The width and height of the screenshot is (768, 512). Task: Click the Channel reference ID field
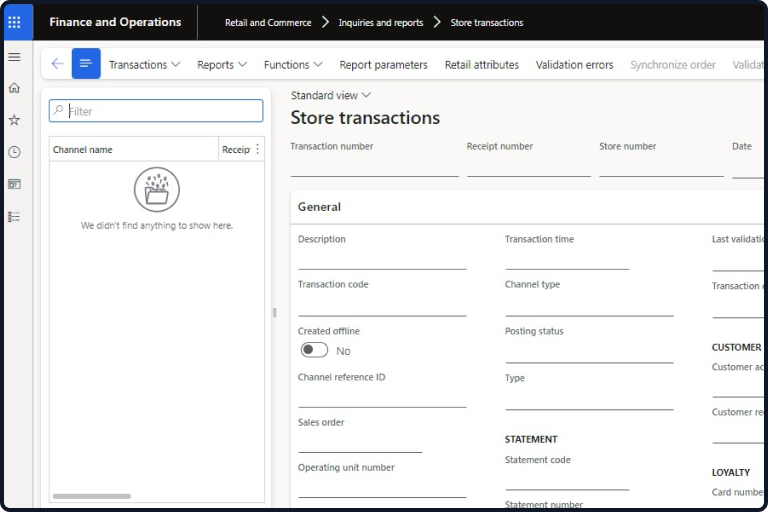pos(382,398)
